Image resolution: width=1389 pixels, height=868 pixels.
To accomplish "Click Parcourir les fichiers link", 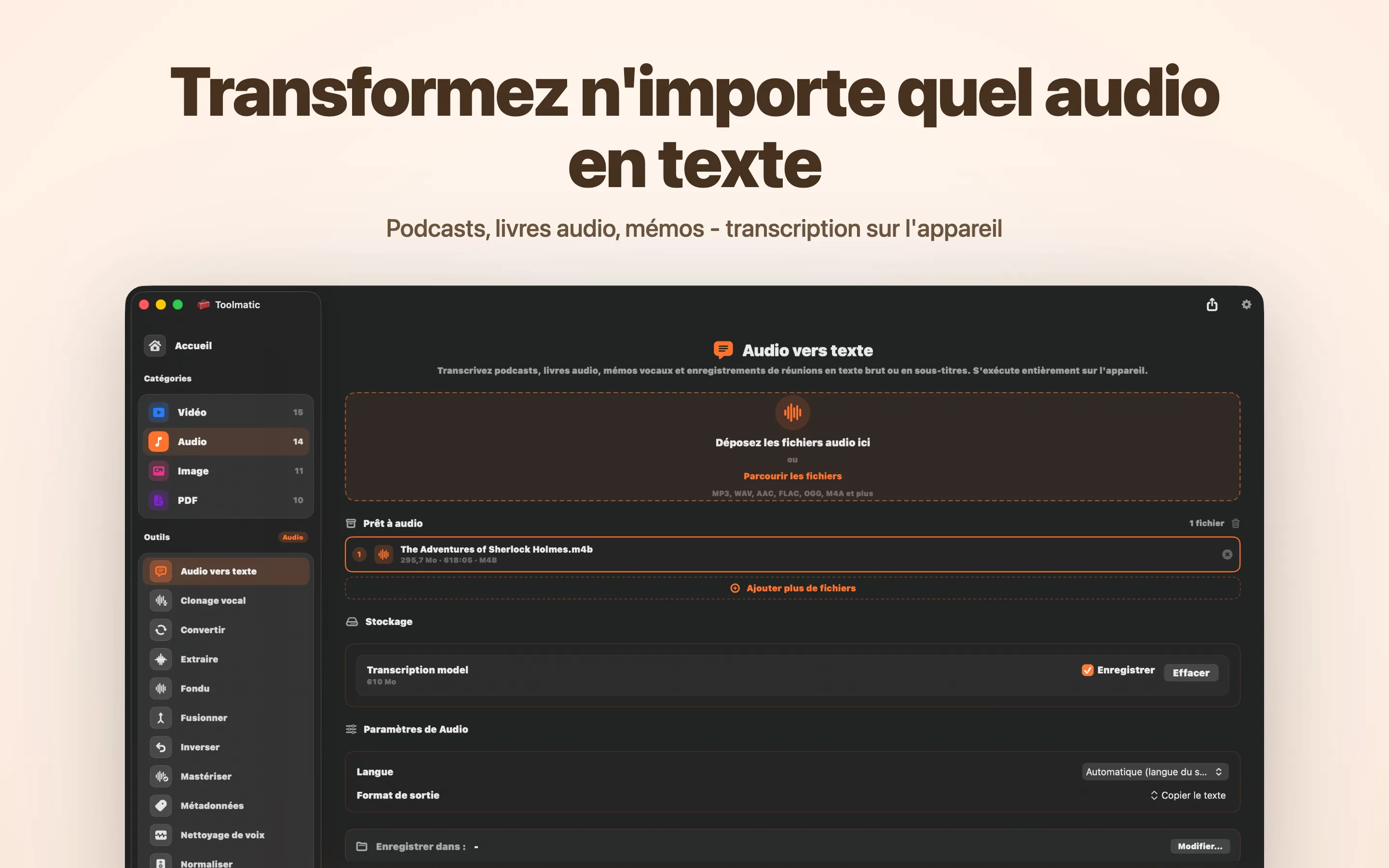I will [x=792, y=476].
